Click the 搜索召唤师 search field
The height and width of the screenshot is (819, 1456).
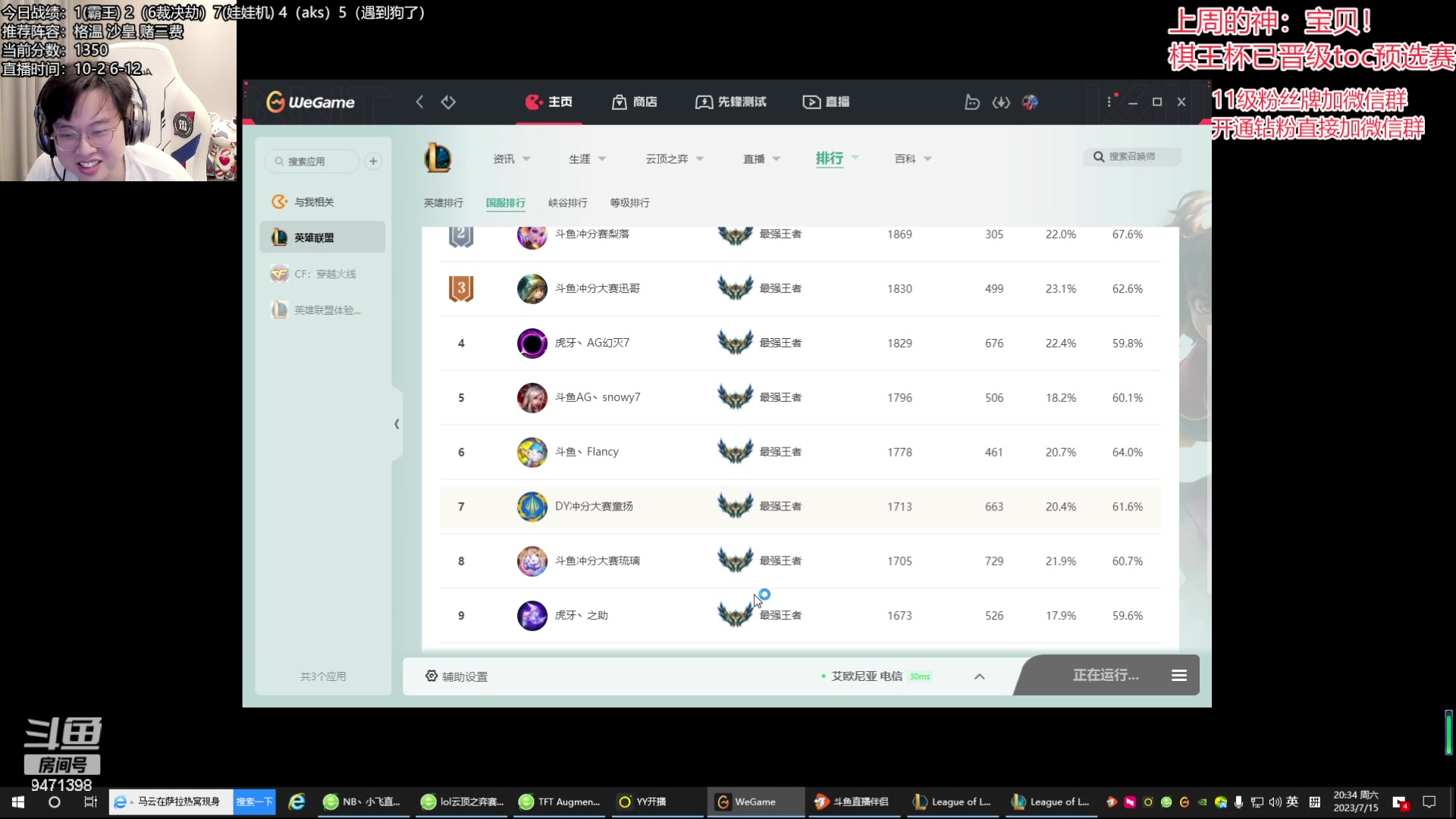[1131, 156]
